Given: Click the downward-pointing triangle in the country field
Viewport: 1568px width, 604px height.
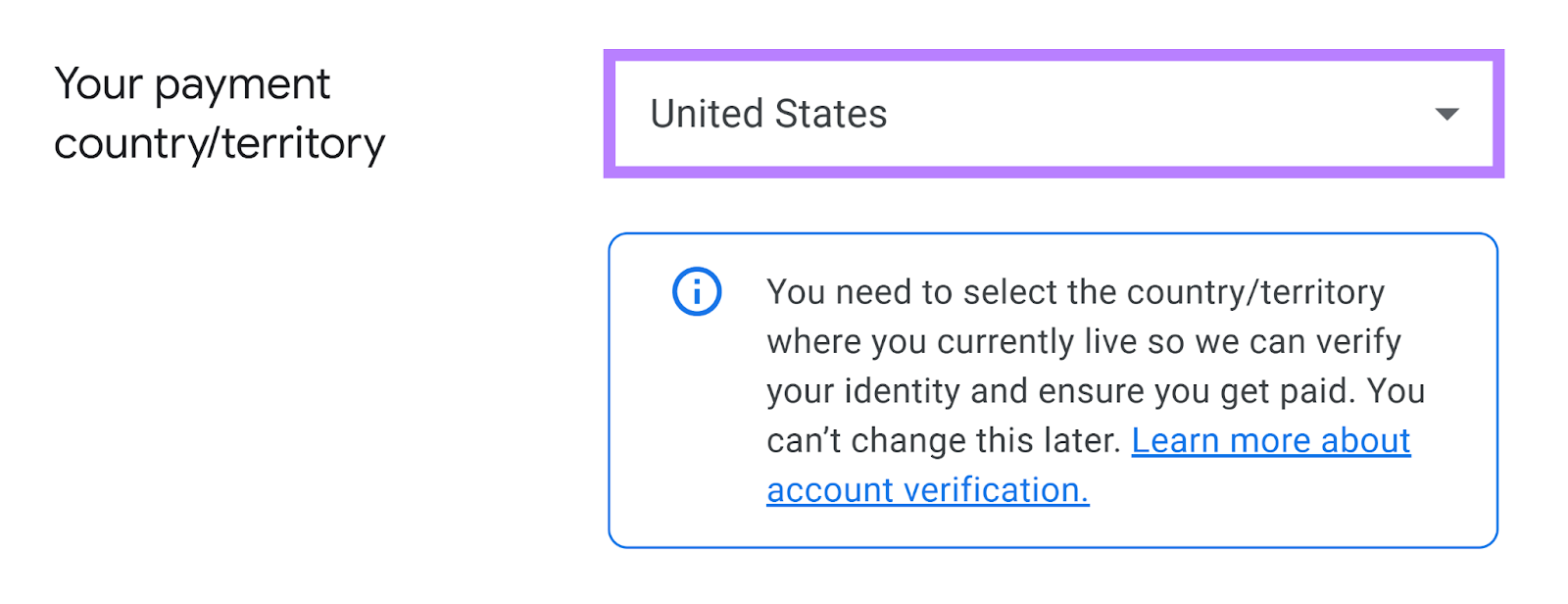Looking at the screenshot, I should click(x=1447, y=115).
